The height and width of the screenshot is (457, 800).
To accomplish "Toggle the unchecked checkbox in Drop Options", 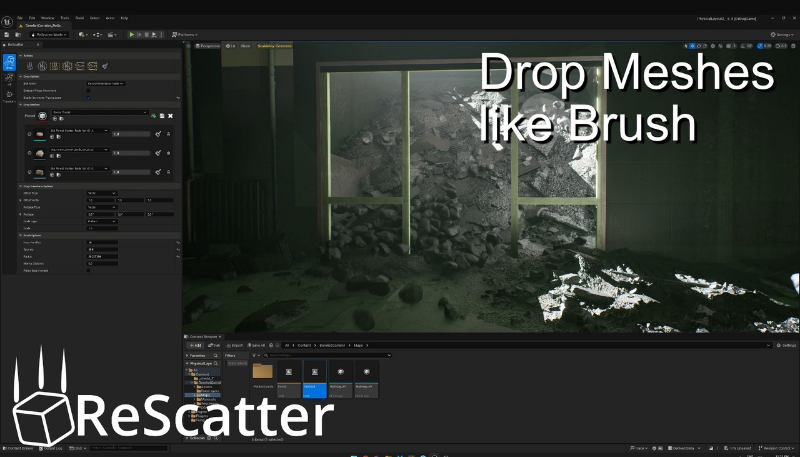I will coord(88,90).
